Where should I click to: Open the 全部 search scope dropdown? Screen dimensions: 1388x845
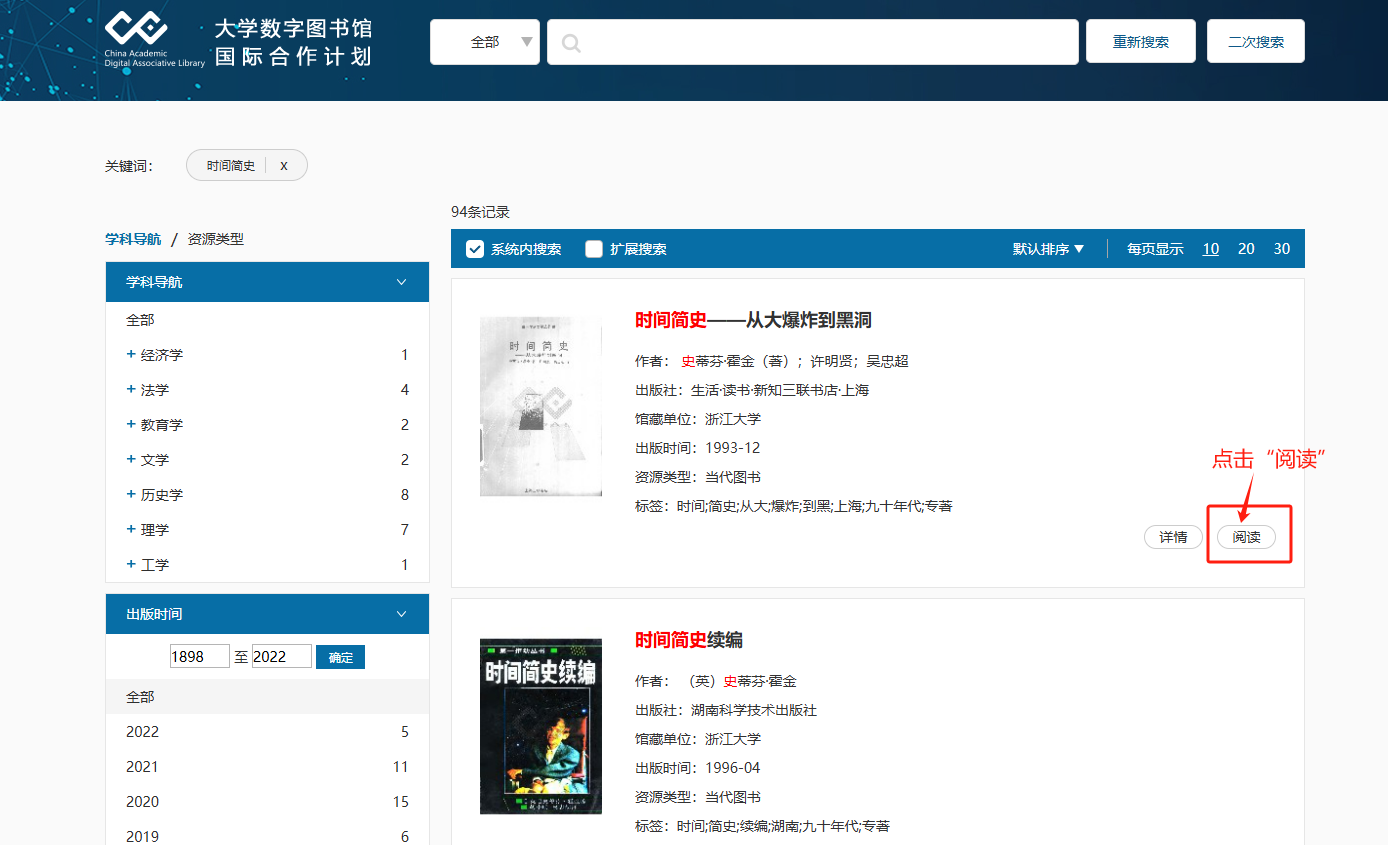[485, 42]
